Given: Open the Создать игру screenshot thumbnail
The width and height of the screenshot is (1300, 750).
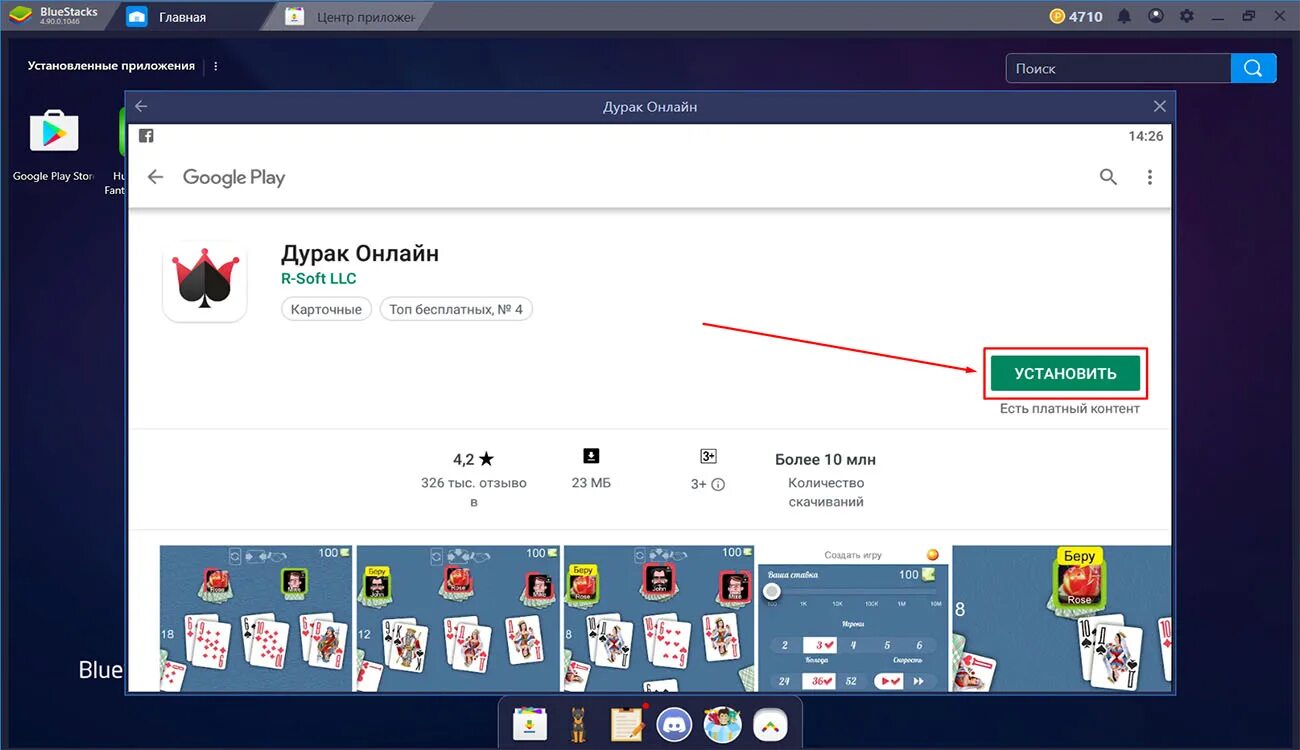Looking at the screenshot, I should click(853, 618).
